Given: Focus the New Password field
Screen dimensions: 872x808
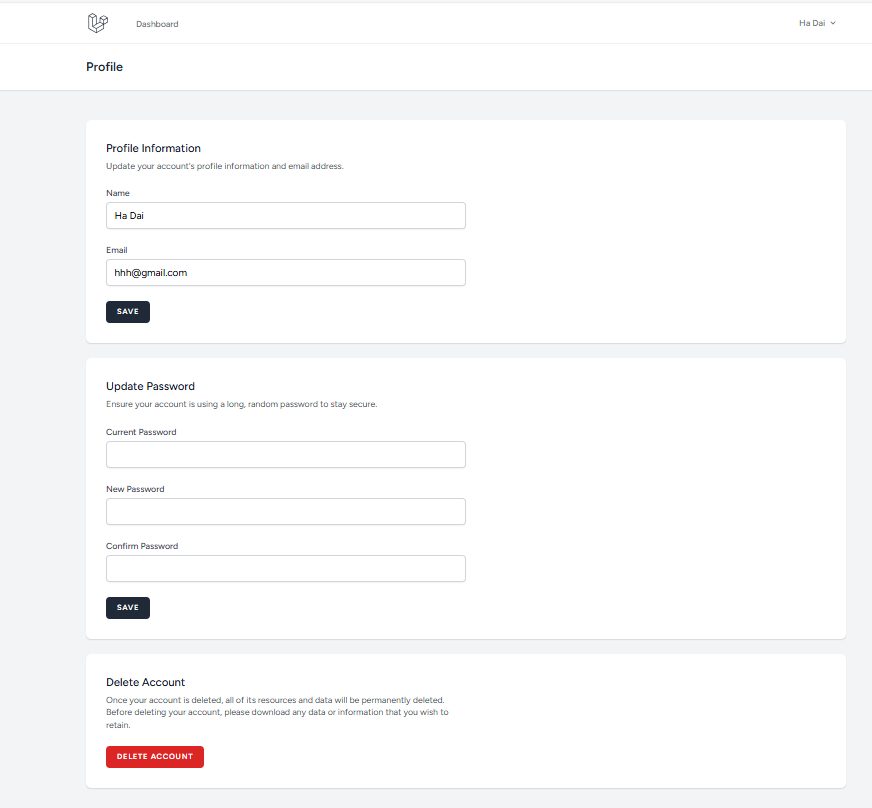Looking at the screenshot, I should pos(286,512).
